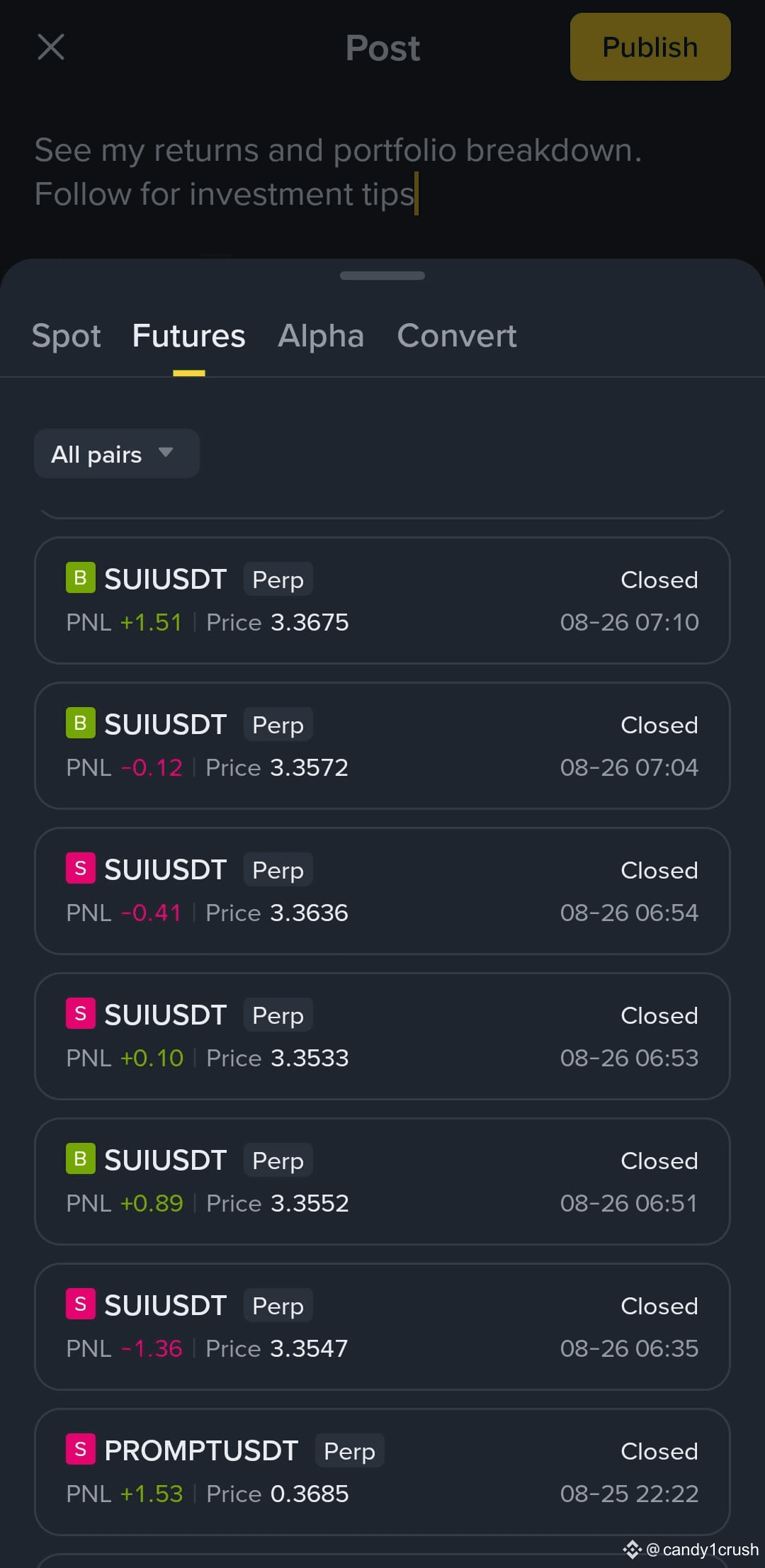
Task: Switch to the Convert tab
Action: (457, 336)
